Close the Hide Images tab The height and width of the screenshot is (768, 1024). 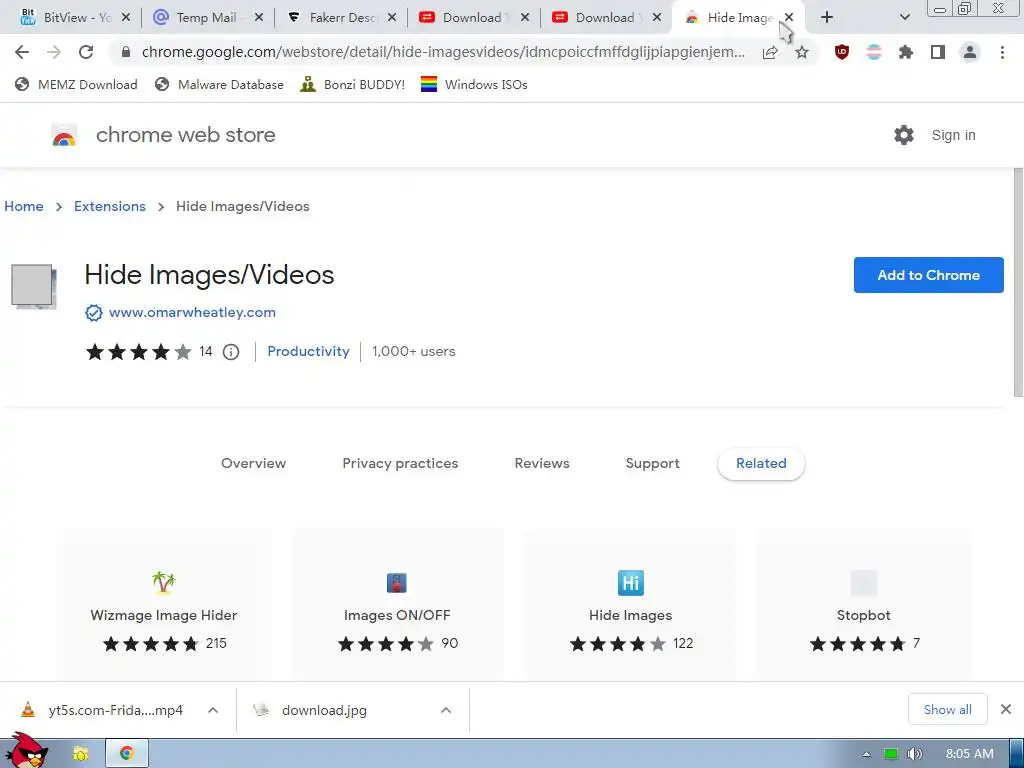pos(789,18)
